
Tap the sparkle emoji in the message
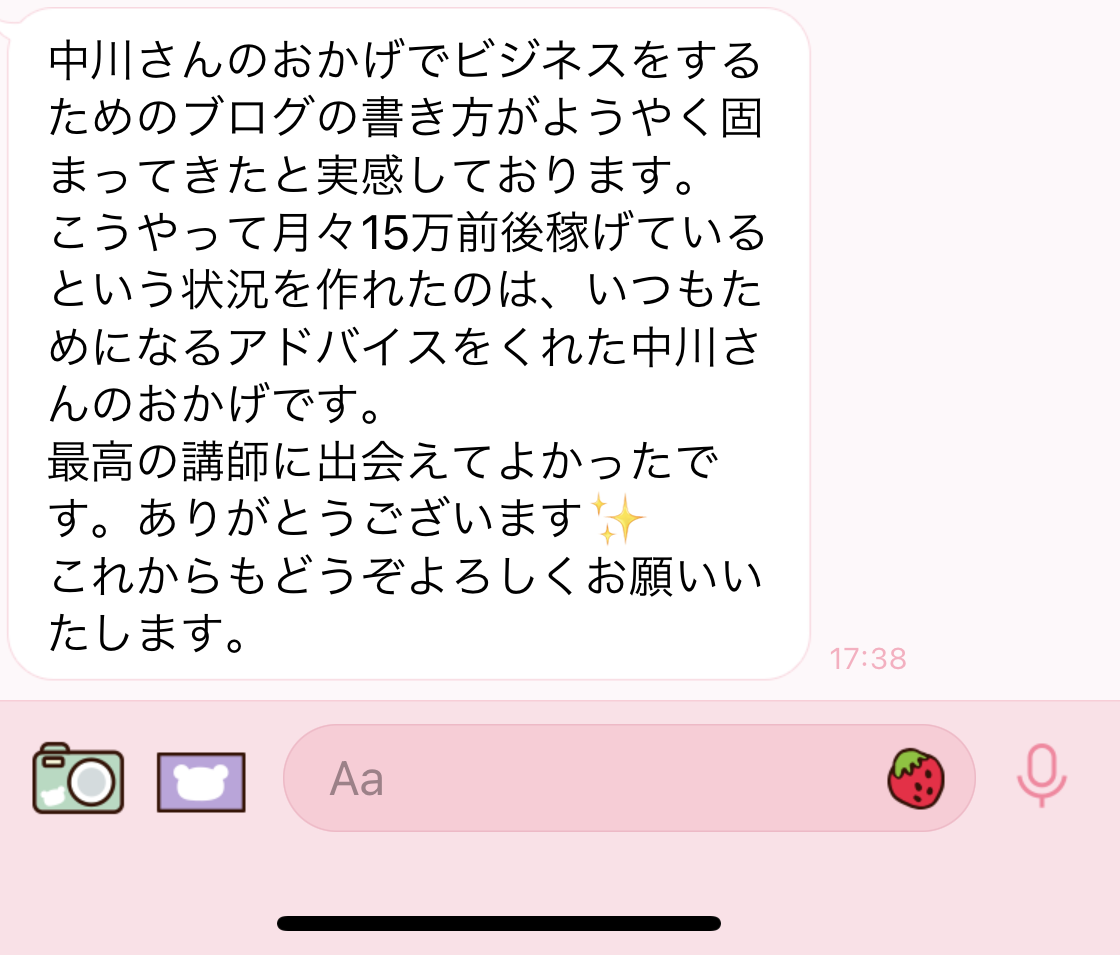(x=618, y=519)
